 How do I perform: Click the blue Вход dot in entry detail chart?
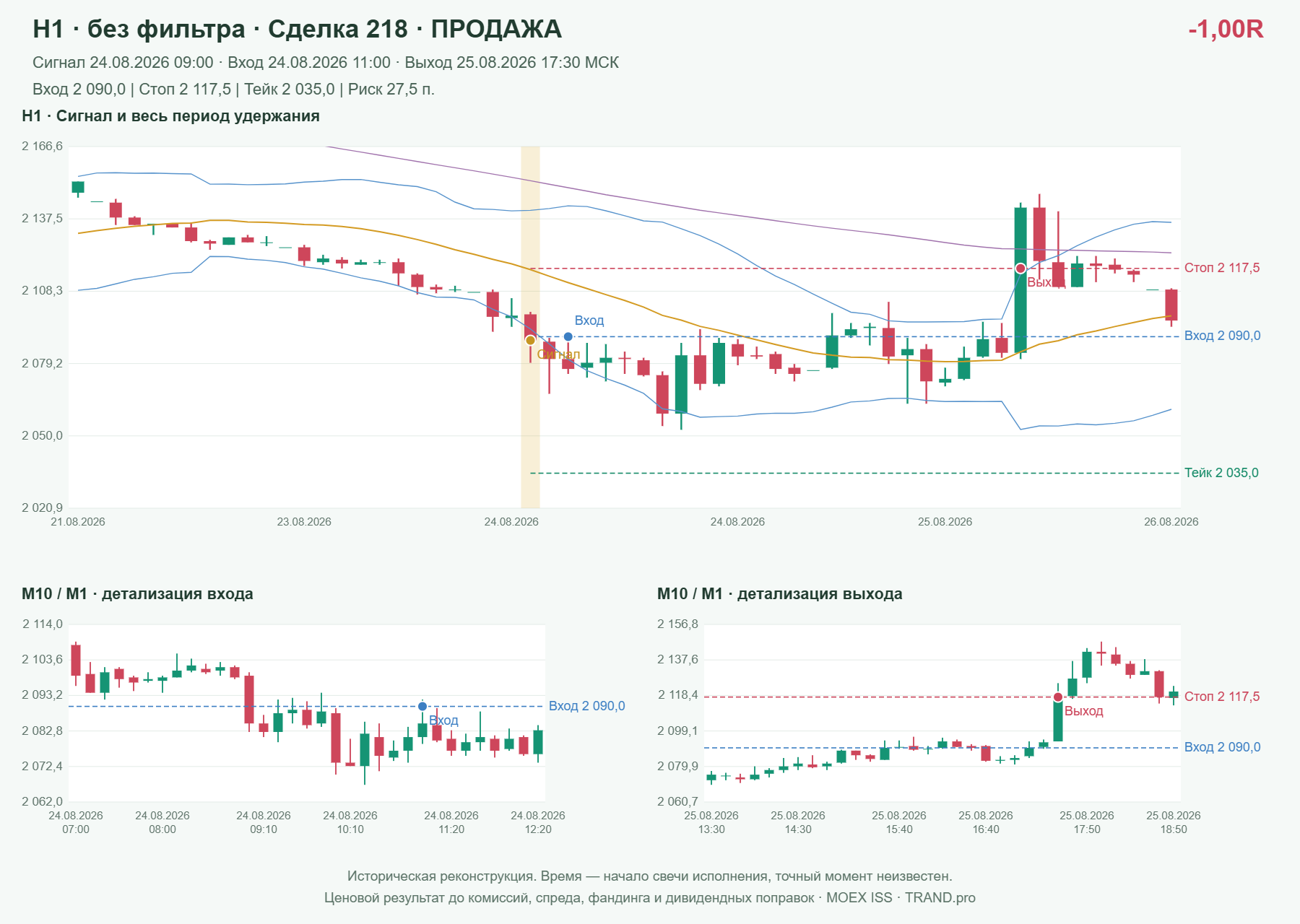pos(422,706)
